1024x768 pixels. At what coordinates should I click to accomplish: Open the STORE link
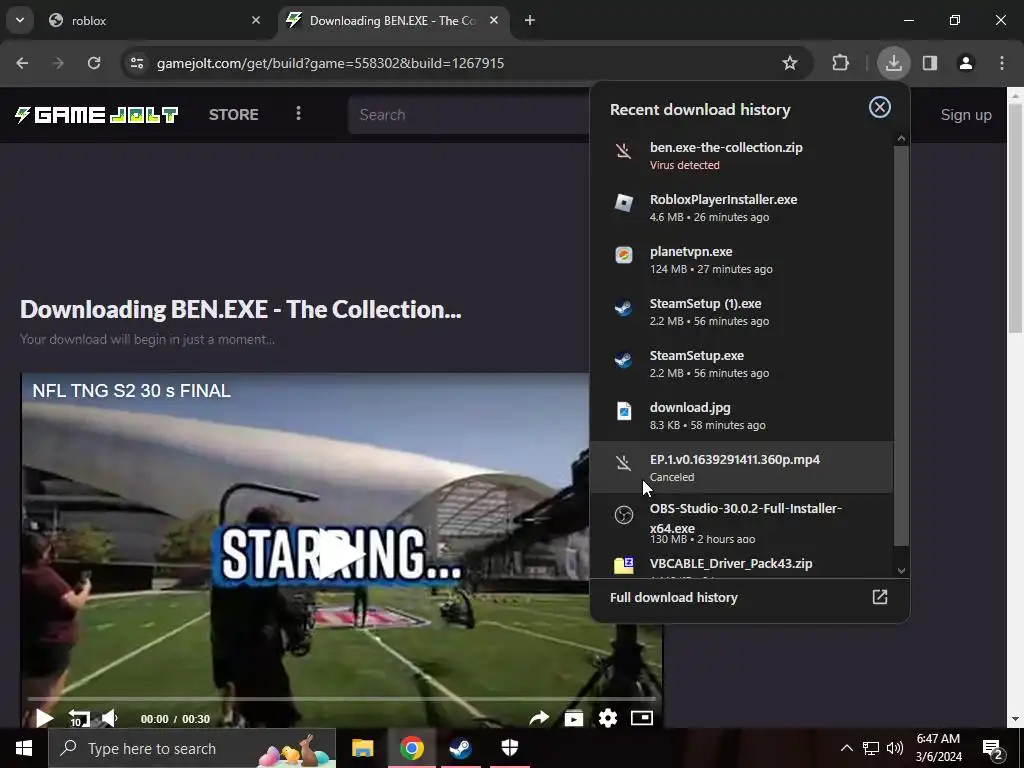pyautogui.click(x=234, y=115)
